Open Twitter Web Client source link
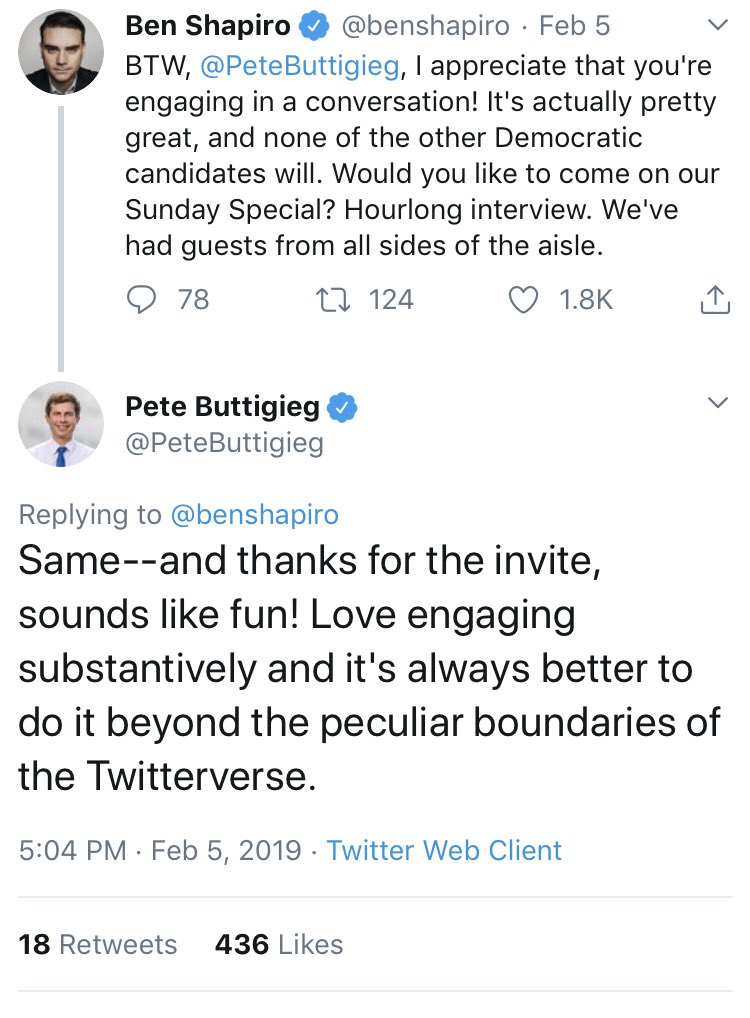 444,850
